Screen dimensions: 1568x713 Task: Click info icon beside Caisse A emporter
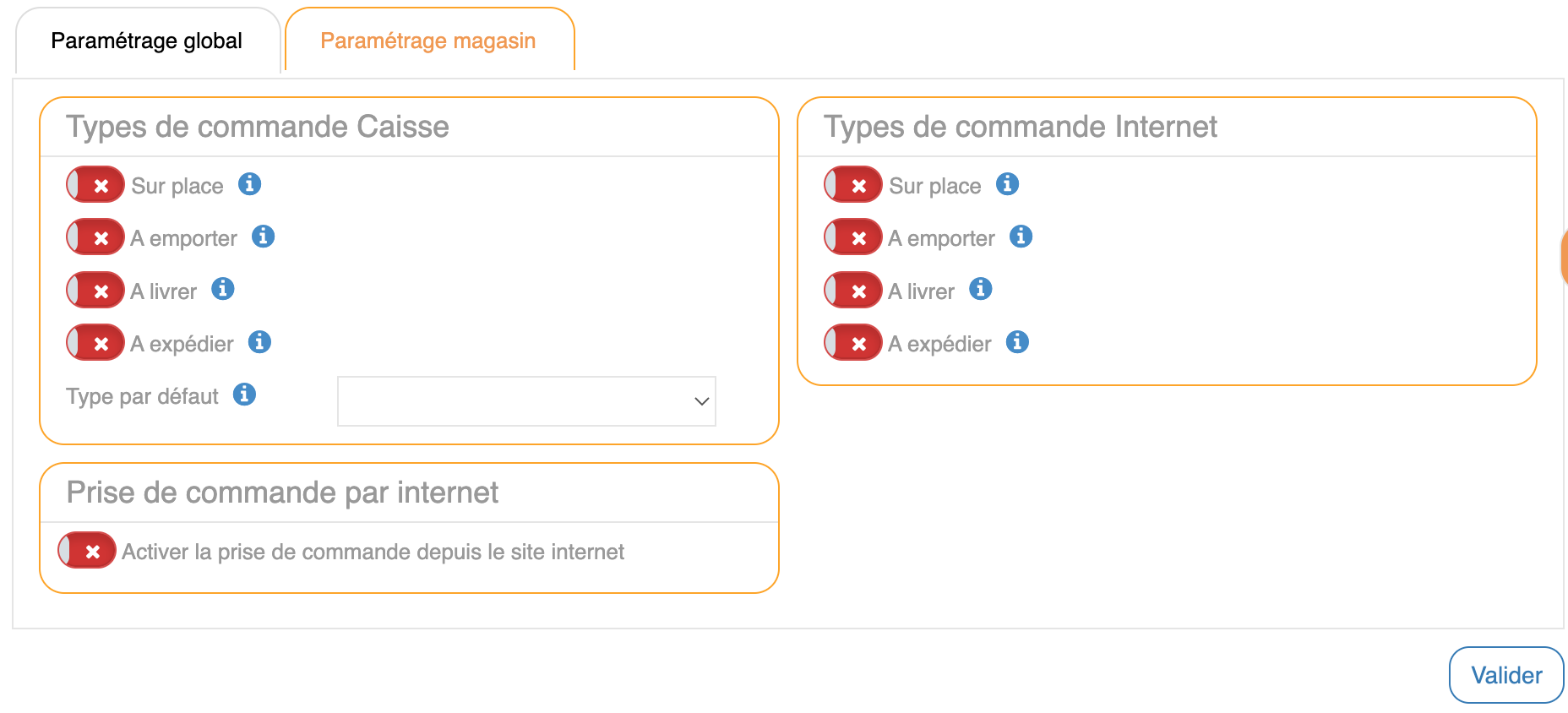[x=263, y=237]
